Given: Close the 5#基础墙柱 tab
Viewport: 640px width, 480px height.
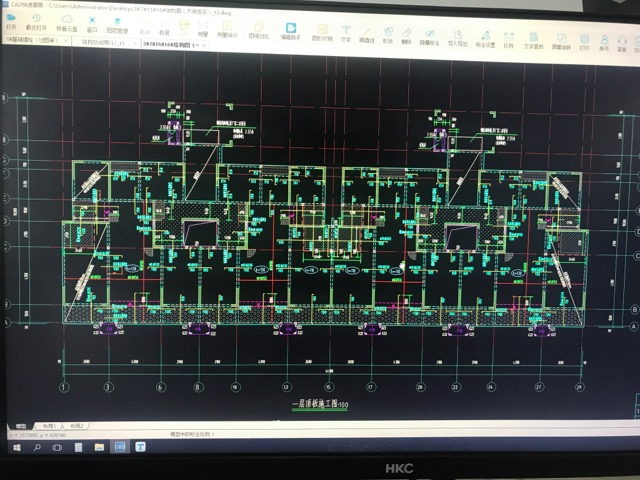Looking at the screenshot, I should coord(66,40).
